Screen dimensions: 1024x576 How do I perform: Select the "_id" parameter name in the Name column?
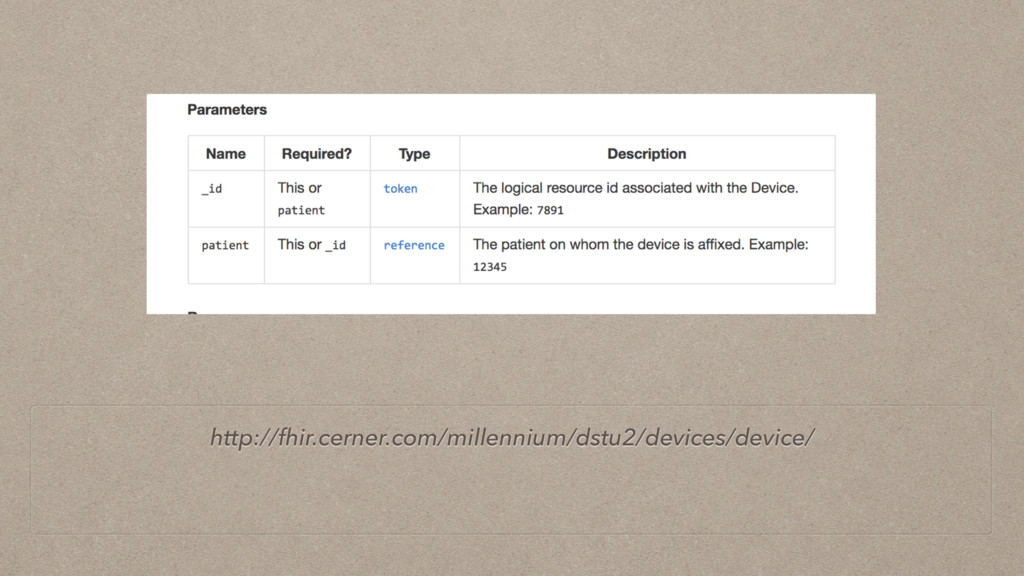(211, 188)
